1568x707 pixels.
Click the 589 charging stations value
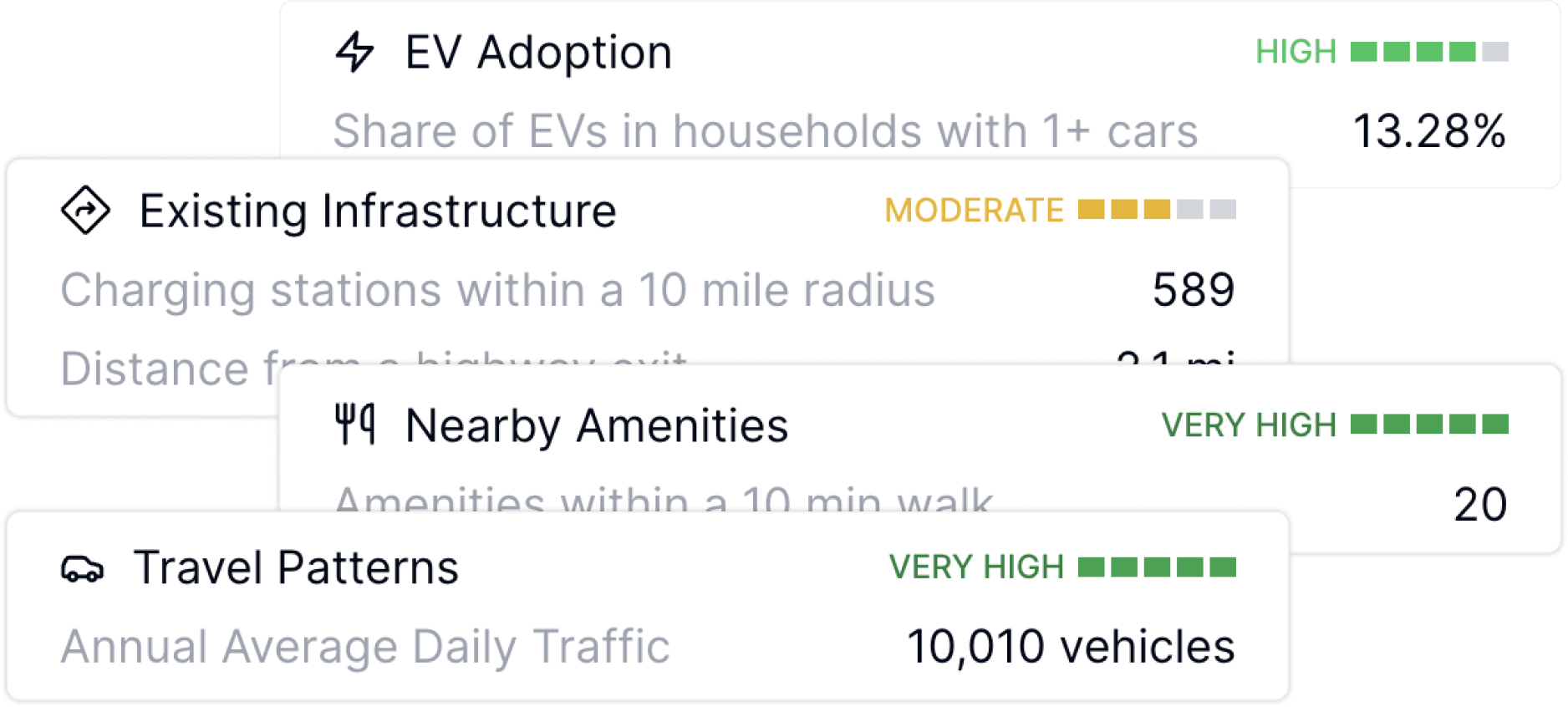tap(1193, 290)
